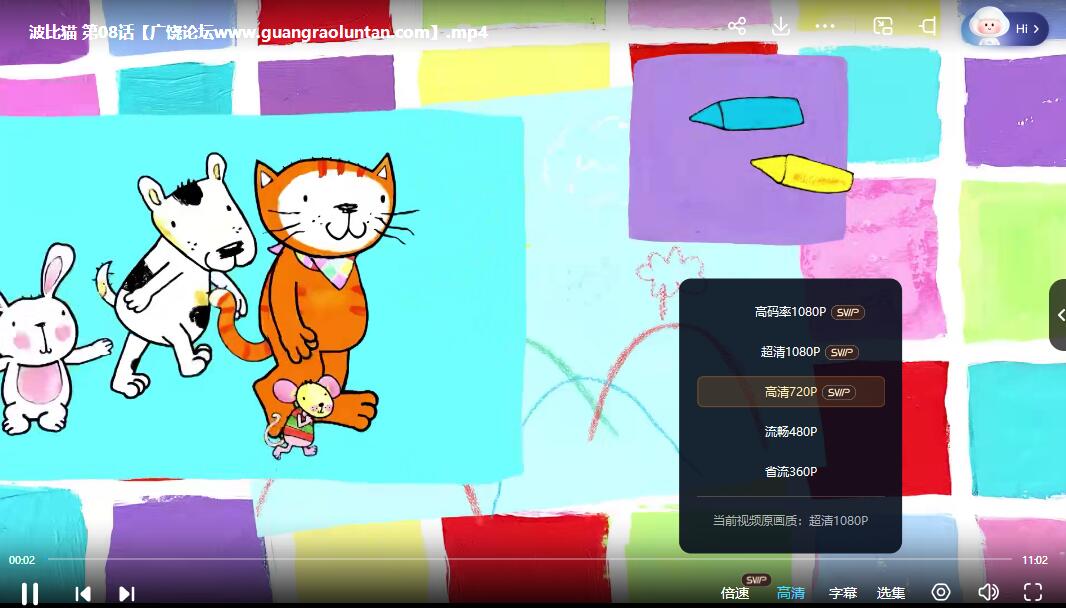Open the 高清 quality selector
The width and height of the screenshot is (1066, 608).
pyautogui.click(x=791, y=593)
